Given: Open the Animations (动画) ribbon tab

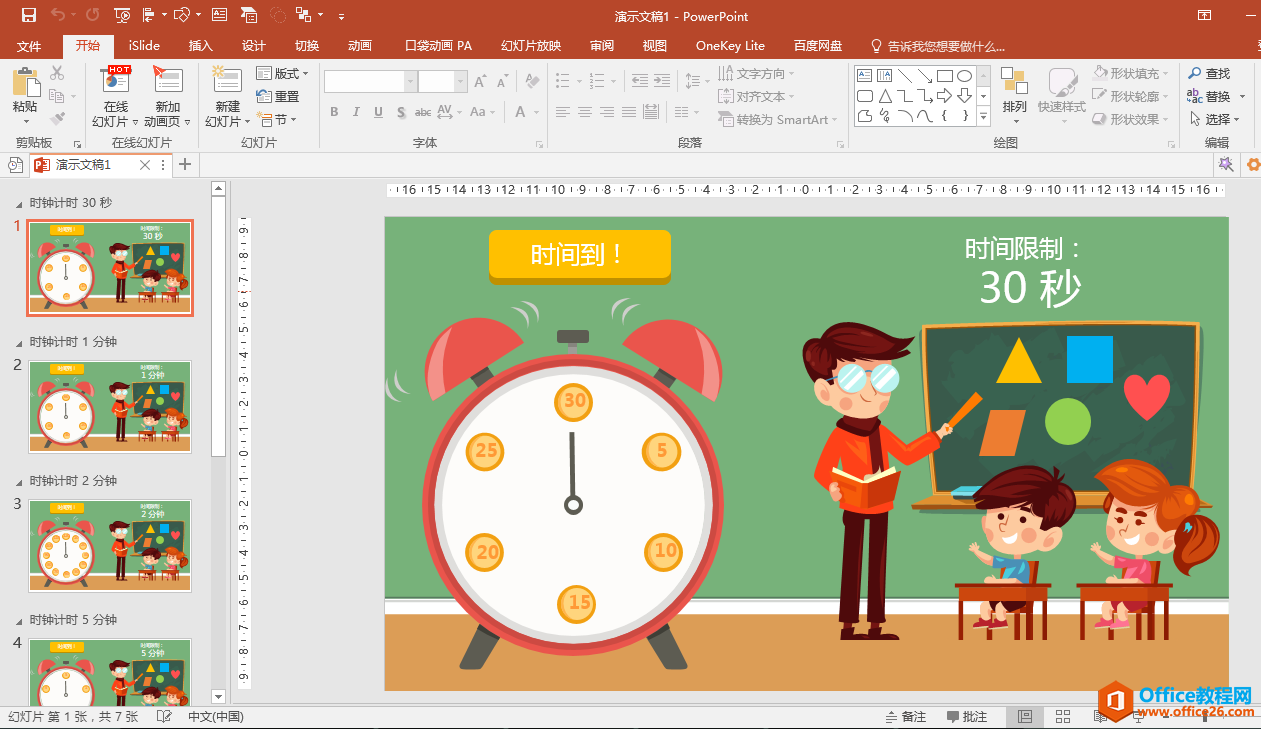Looking at the screenshot, I should (359, 46).
